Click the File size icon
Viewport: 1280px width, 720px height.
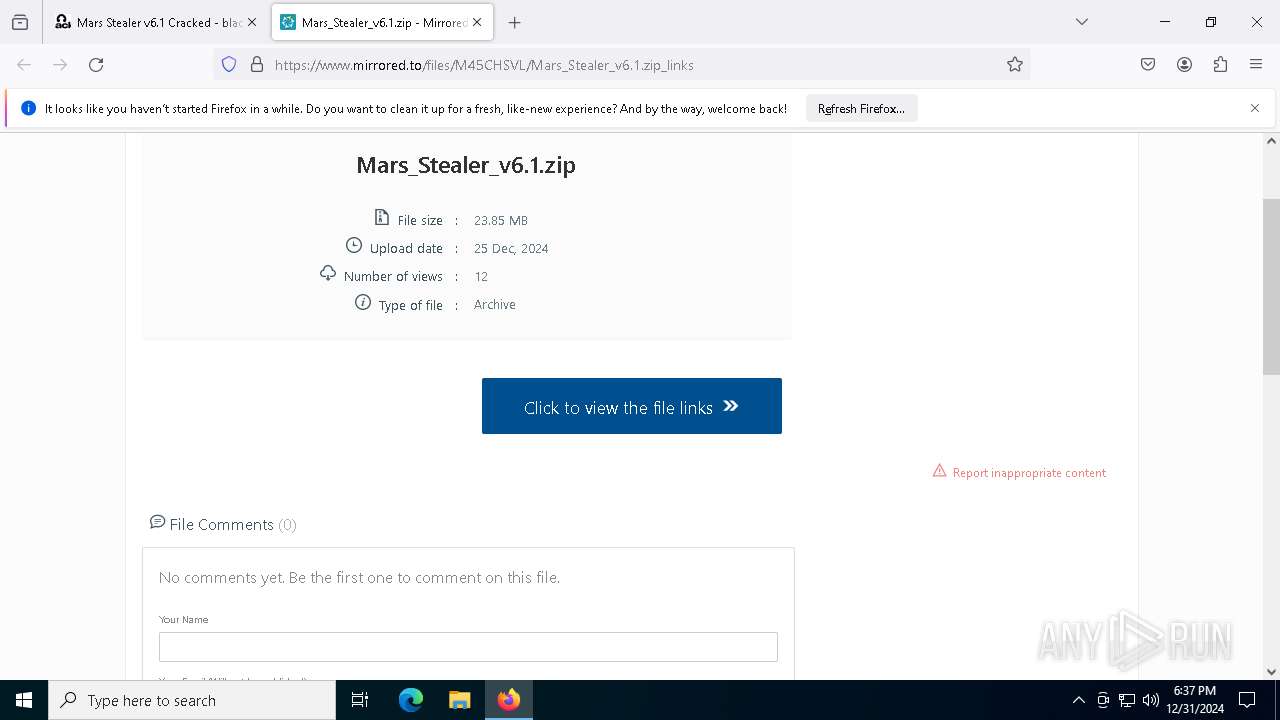pyautogui.click(x=382, y=217)
